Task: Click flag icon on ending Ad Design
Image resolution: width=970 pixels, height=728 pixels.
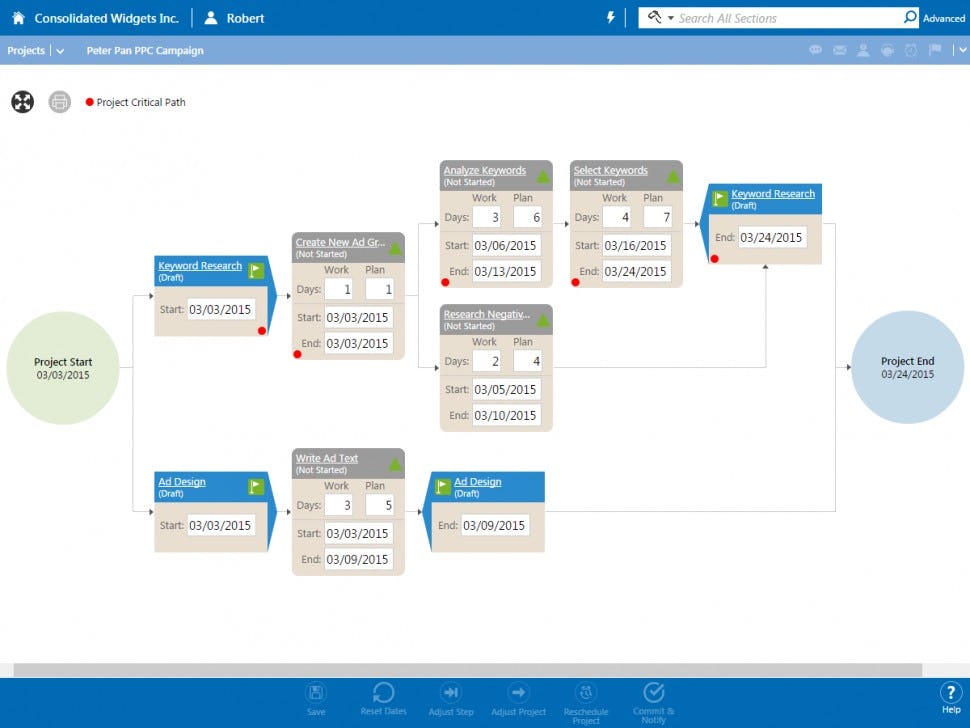Action: [x=442, y=487]
